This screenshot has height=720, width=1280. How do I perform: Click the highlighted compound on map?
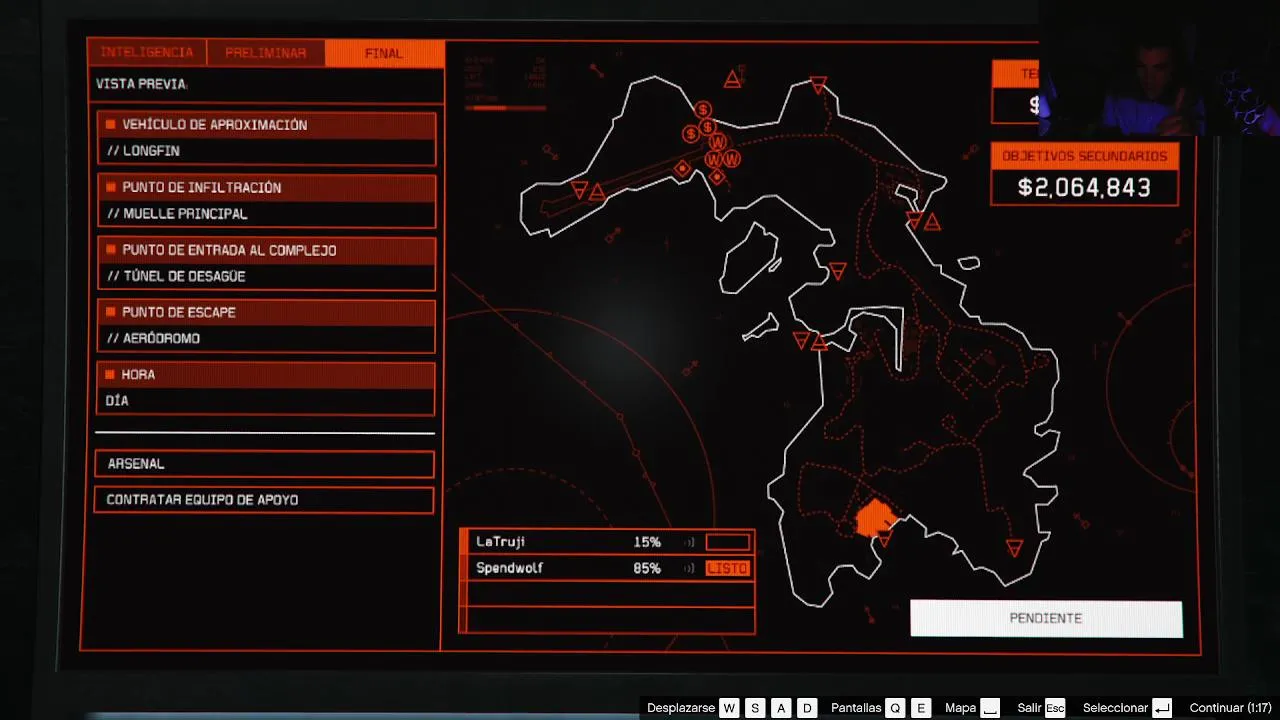pyautogui.click(x=875, y=518)
